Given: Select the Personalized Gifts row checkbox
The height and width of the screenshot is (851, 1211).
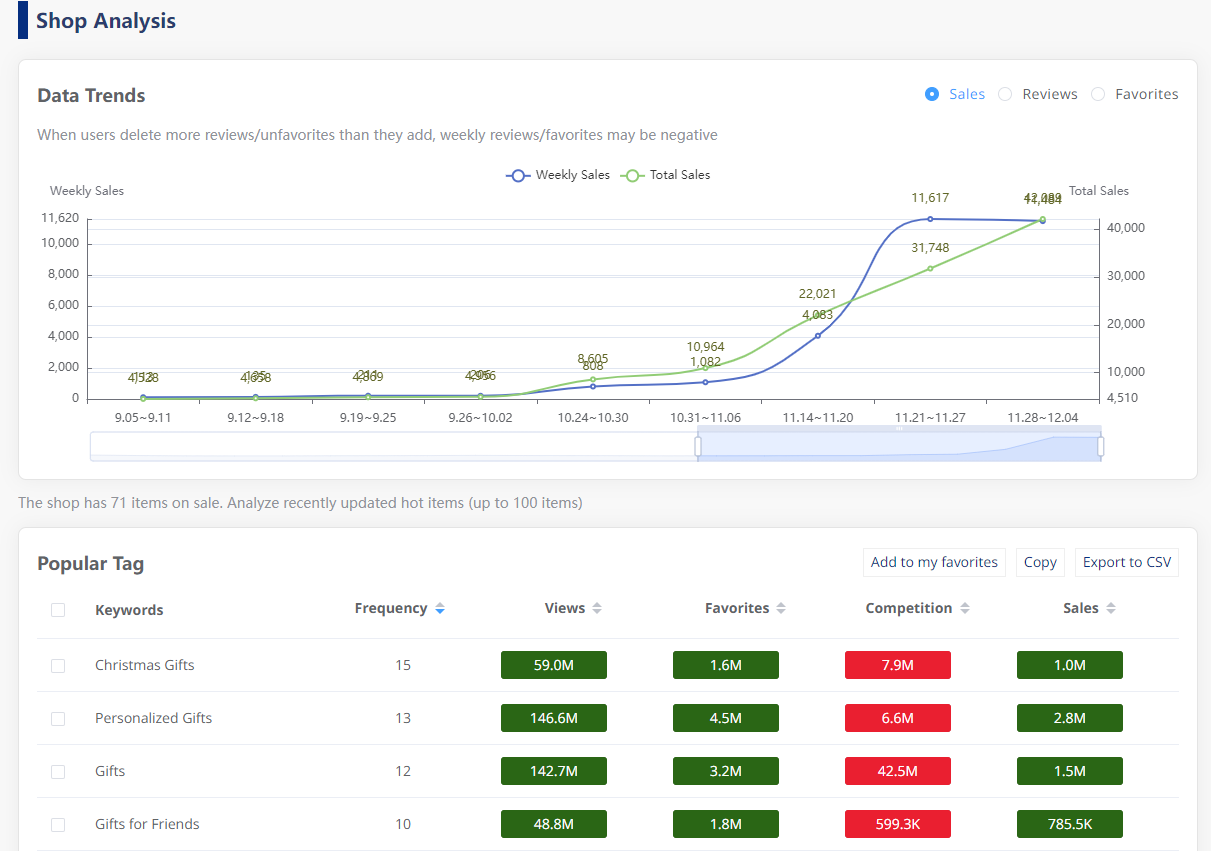Looking at the screenshot, I should point(58,718).
